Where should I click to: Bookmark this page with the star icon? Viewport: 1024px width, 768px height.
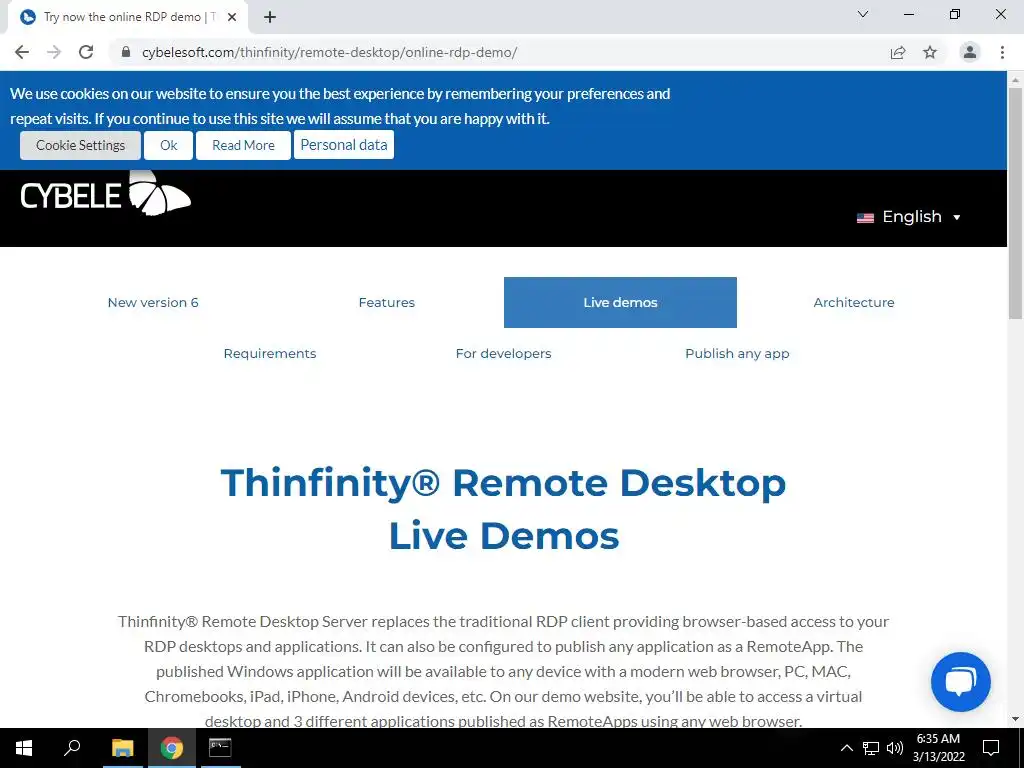click(930, 52)
